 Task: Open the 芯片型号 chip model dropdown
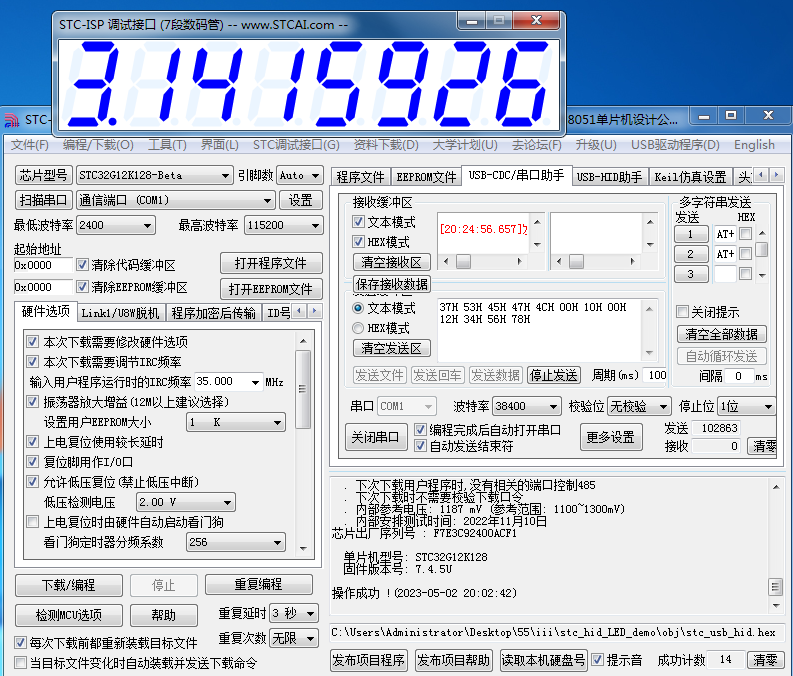pyautogui.click(x=155, y=175)
